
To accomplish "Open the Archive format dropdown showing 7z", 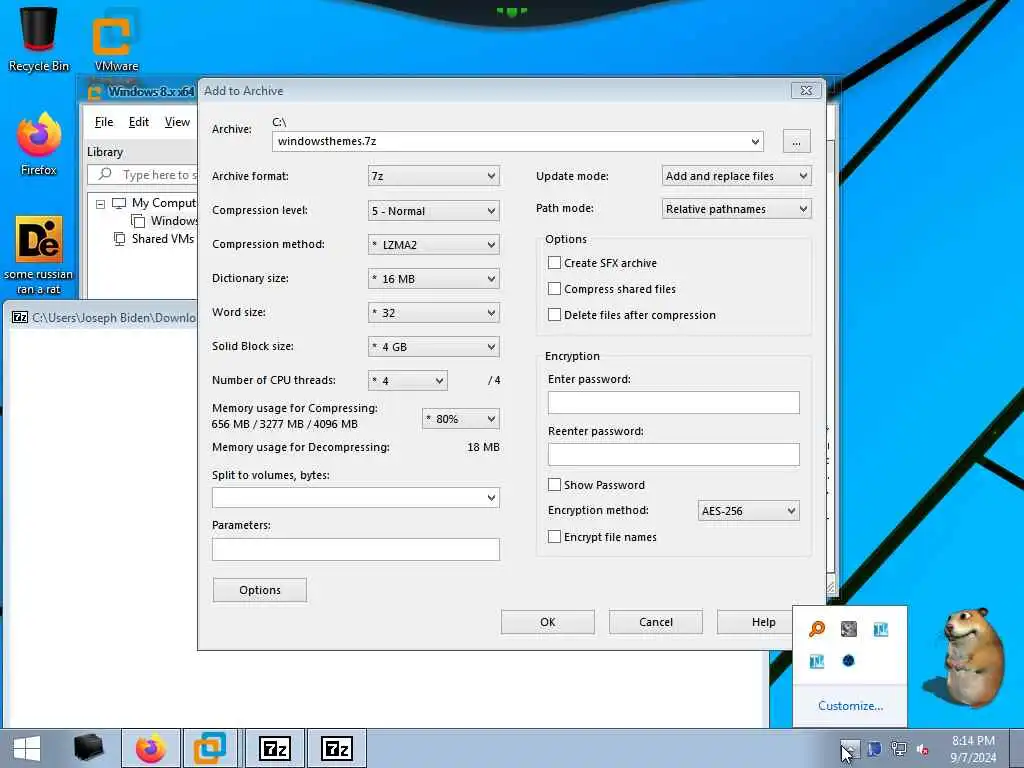I will (x=434, y=176).
